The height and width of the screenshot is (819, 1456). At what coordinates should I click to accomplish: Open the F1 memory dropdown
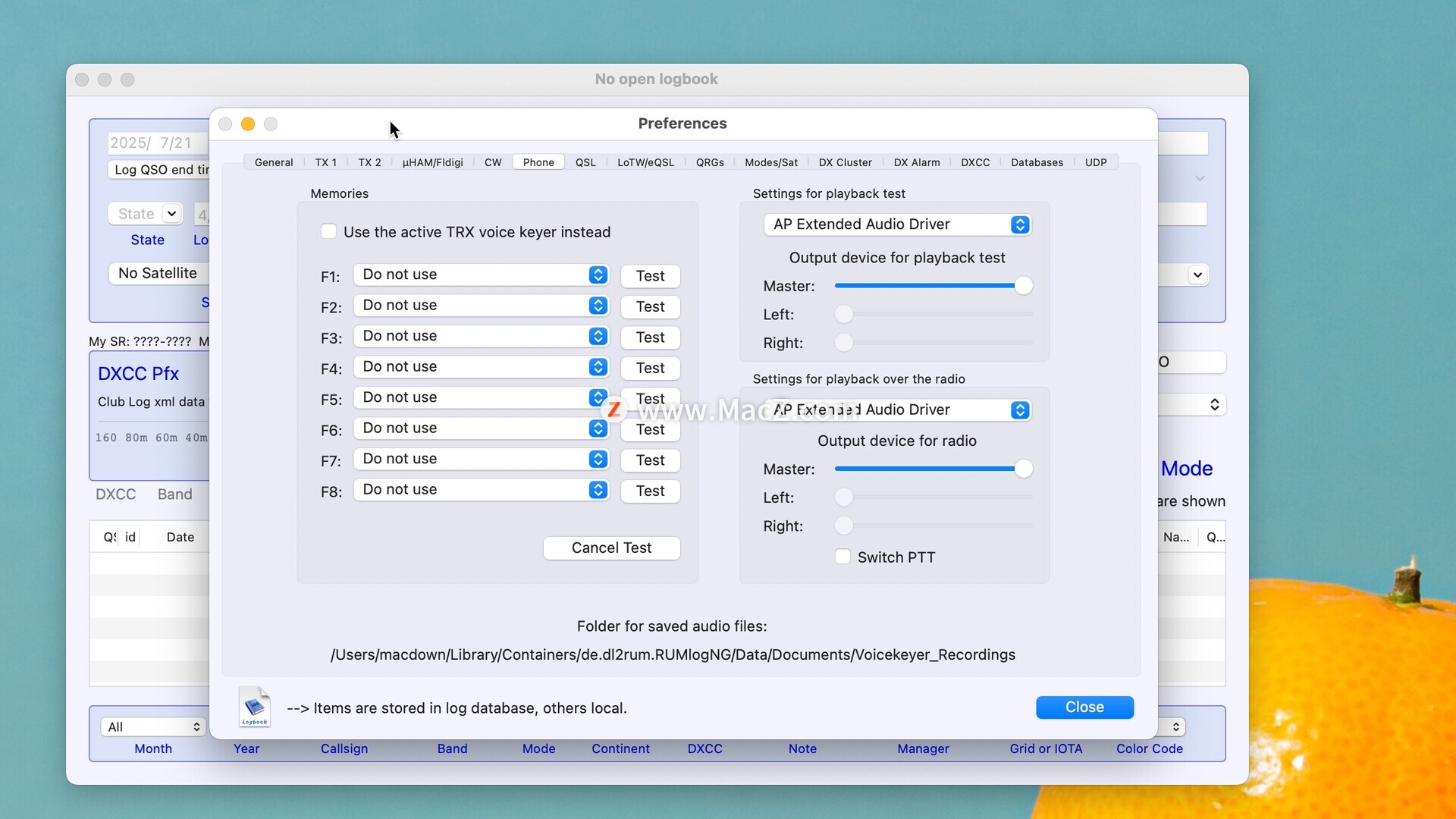pos(481,275)
